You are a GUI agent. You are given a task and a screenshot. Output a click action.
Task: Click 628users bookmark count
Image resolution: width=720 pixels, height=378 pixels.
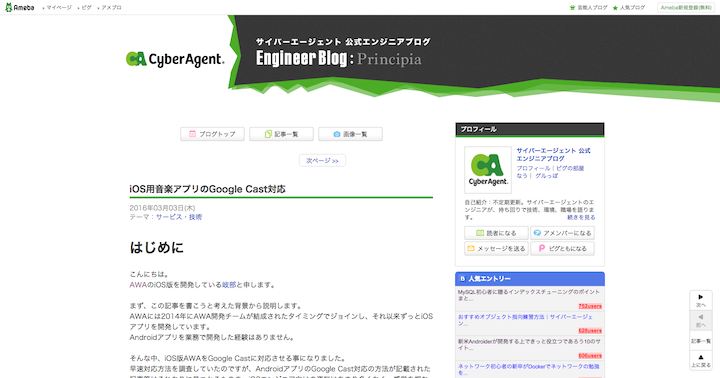point(590,331)
